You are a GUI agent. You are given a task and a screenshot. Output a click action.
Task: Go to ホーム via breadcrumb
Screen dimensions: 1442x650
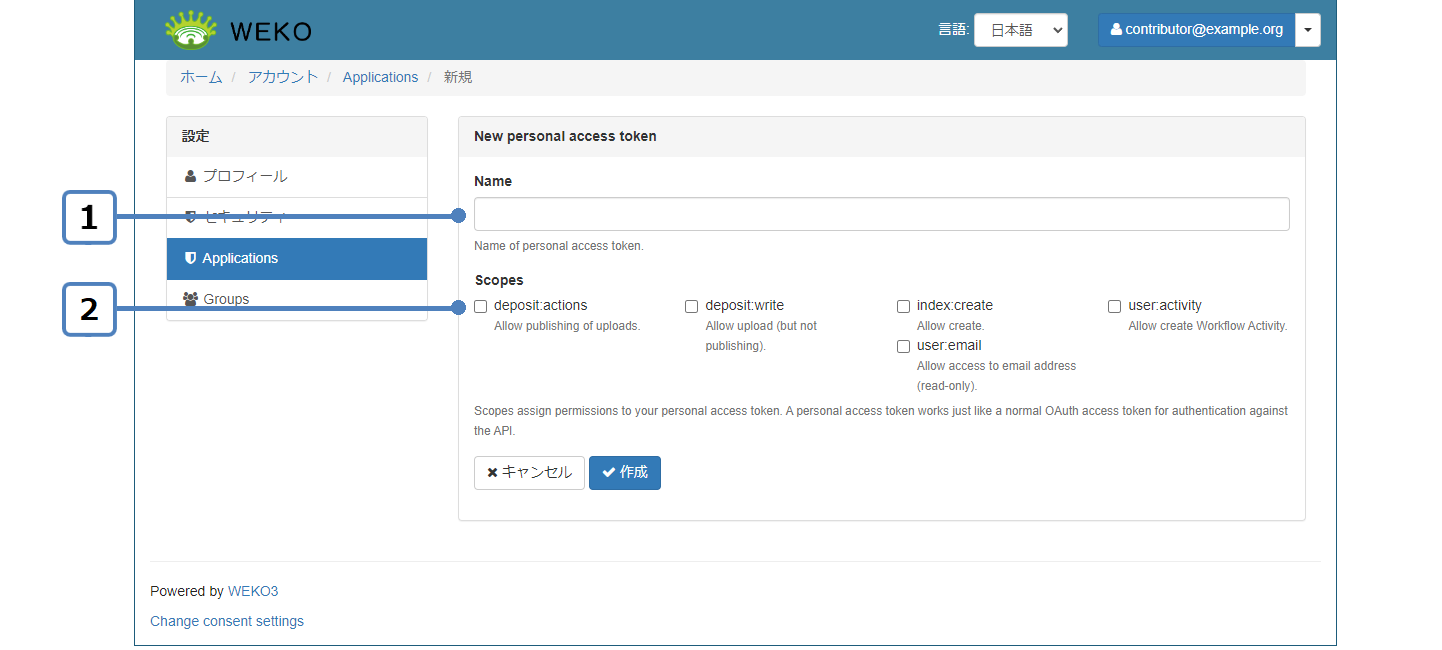click(x=201, y=77)
